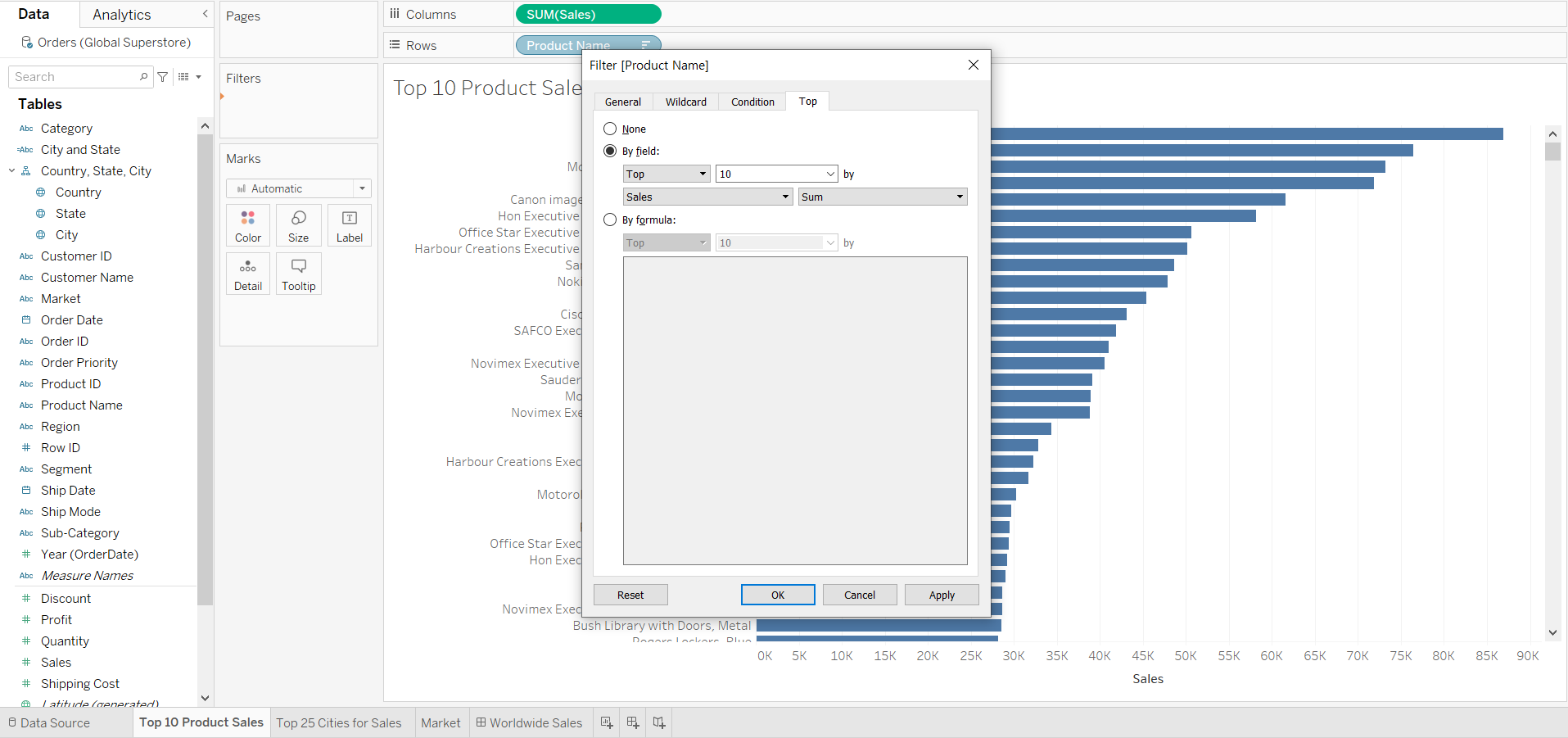The width and height of the screenshot is (1568, 738).
Task: Select the Shipping Cost measure
Action: [x=80, y=684]
